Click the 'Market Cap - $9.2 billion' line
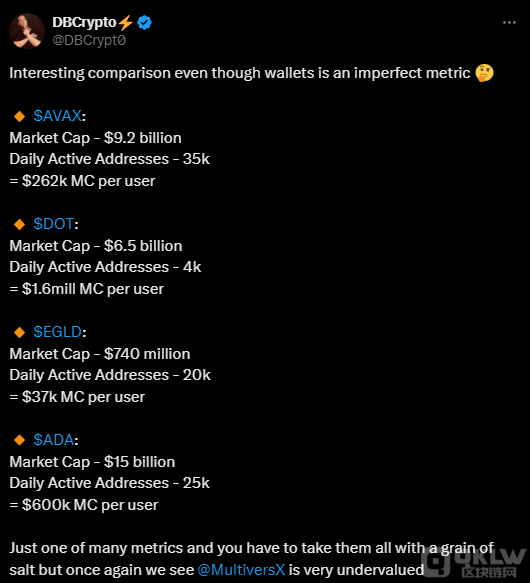The image size is (530, 583). [96, 138]
